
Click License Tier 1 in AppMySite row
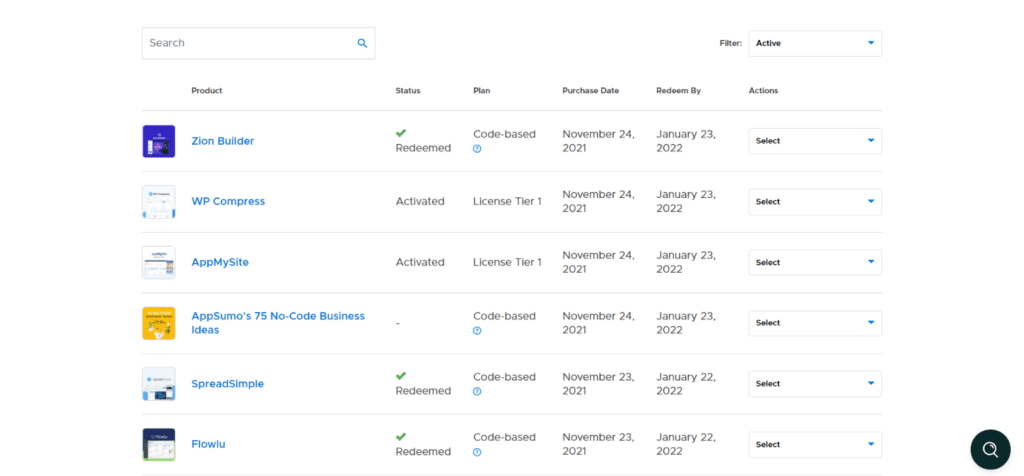click(507, 262)
